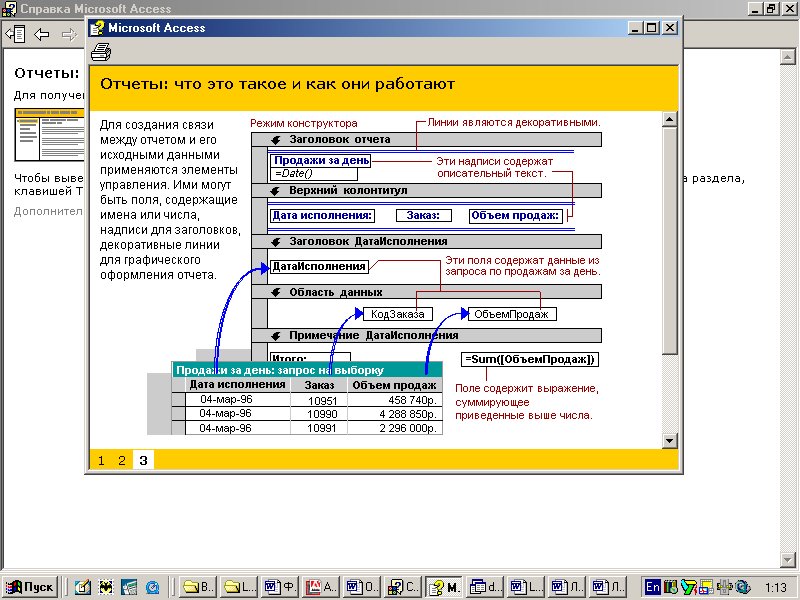Click the En language indicator in tray

click(x=652, y=587)
